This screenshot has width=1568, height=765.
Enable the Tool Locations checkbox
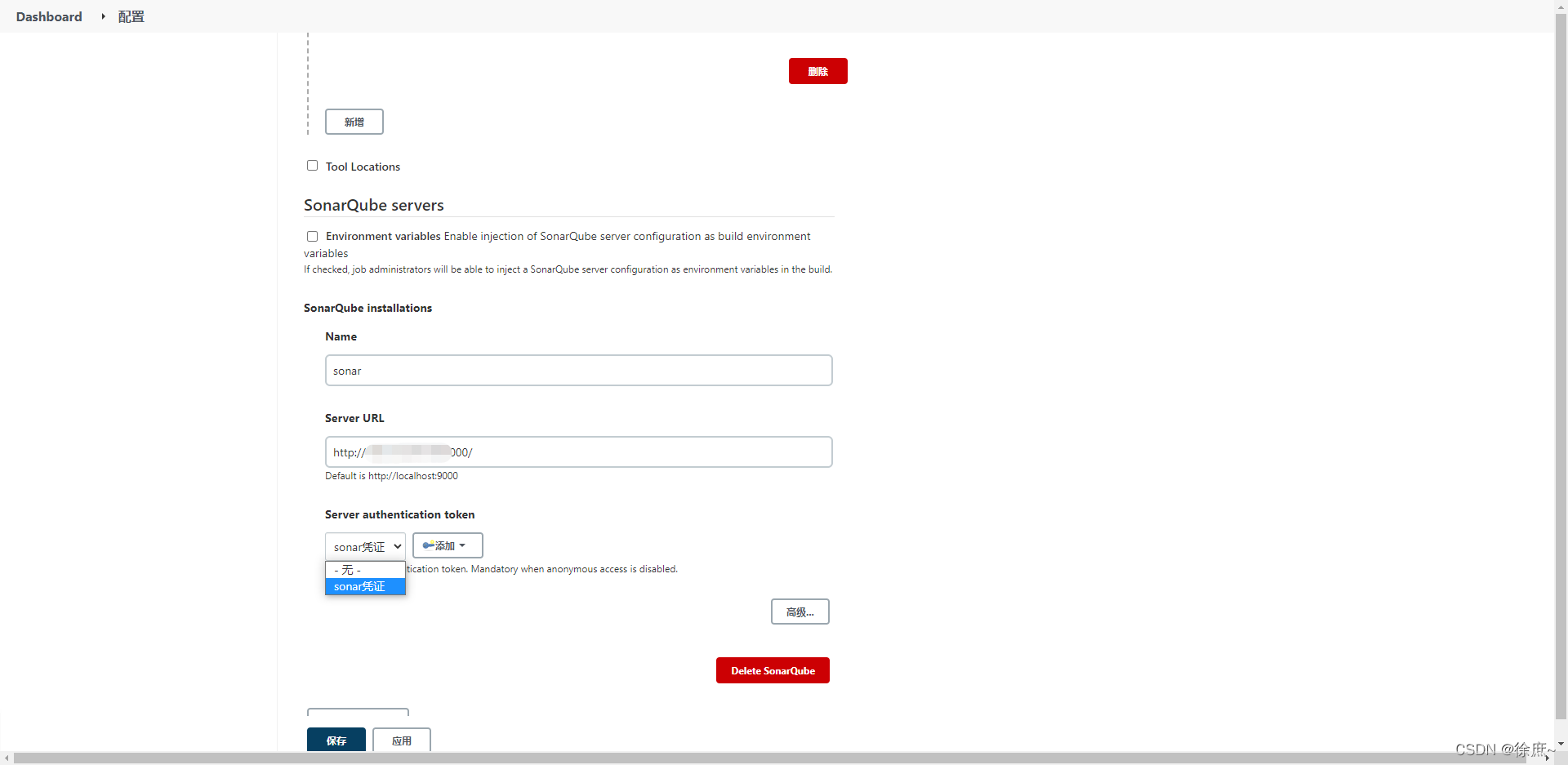tap(312, 166)
